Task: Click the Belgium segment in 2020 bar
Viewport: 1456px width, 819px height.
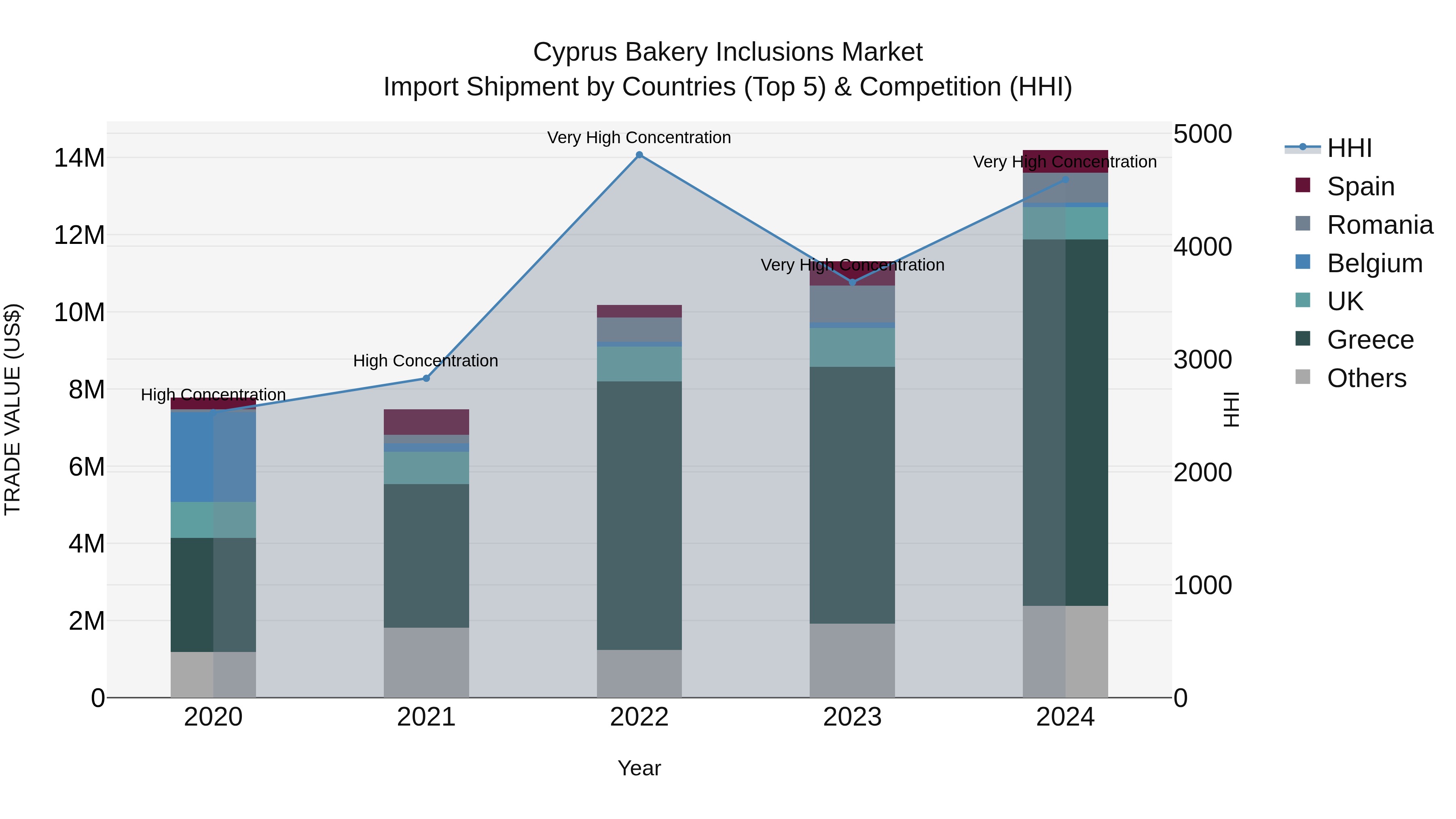Action: point(213,457)
